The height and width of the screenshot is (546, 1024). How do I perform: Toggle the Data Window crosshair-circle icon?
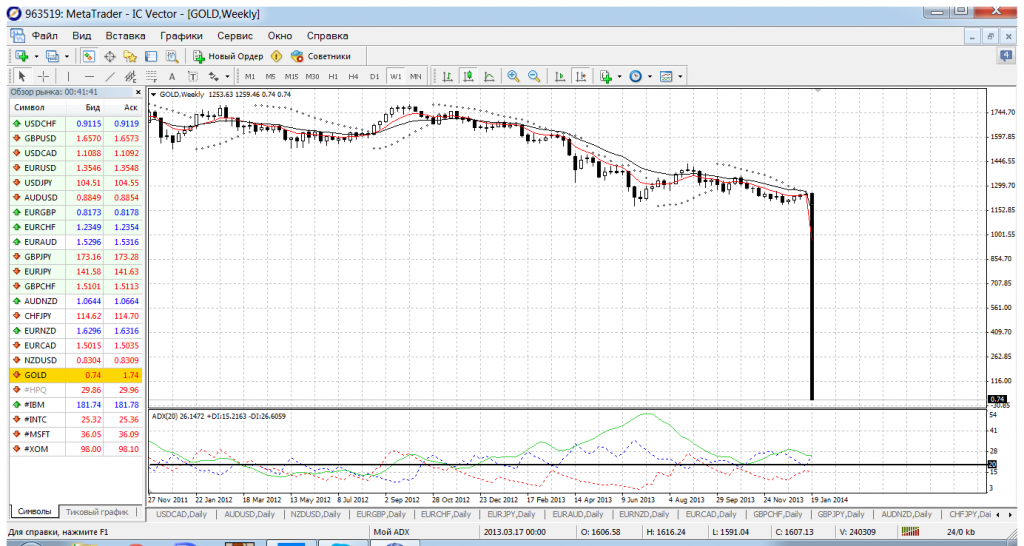109,56
